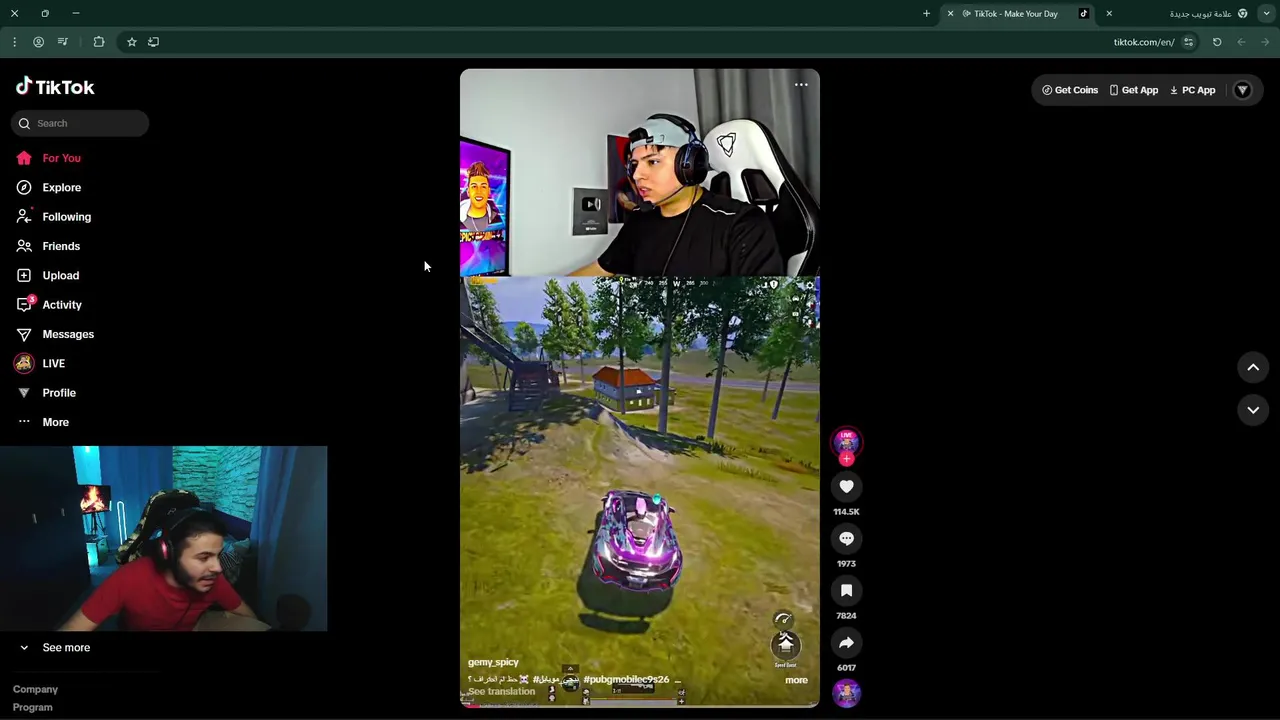
Task: Click the PC App download button
Action: tap(1193, 90)
